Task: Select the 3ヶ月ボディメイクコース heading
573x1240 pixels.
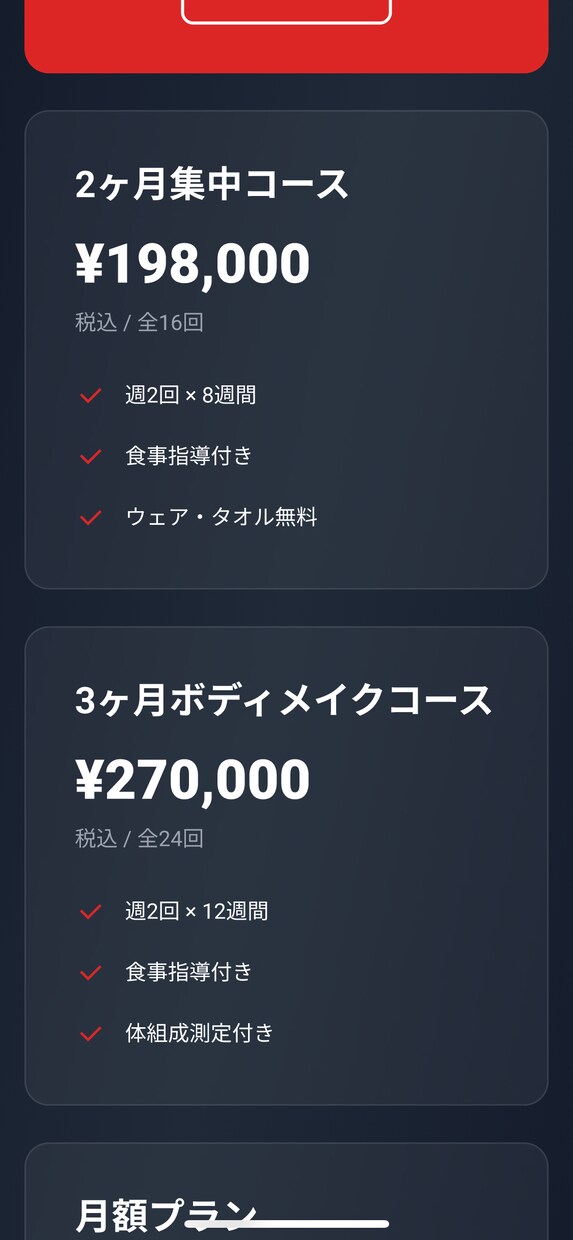Action: click(x=284, y=701)
